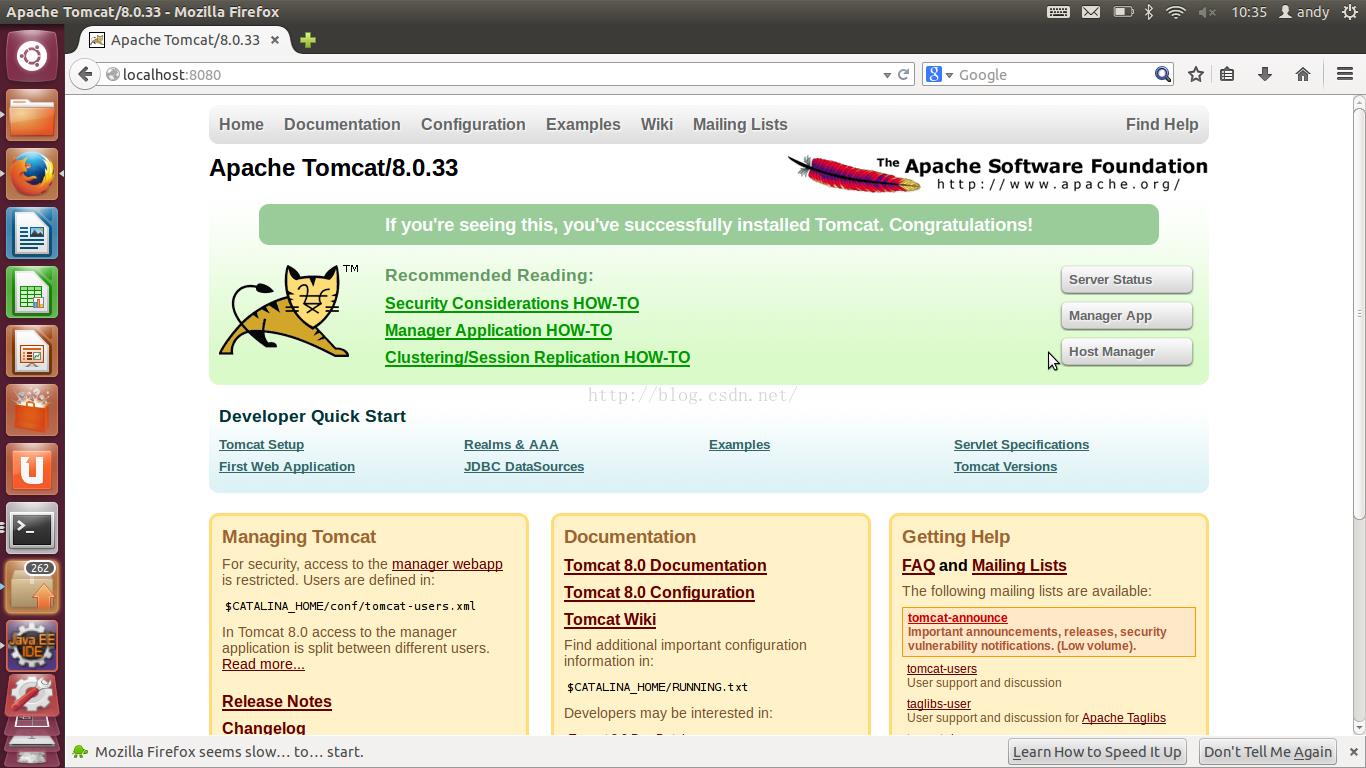
Task: Show bookmarks list icon
Action: tap(1227, 74)
